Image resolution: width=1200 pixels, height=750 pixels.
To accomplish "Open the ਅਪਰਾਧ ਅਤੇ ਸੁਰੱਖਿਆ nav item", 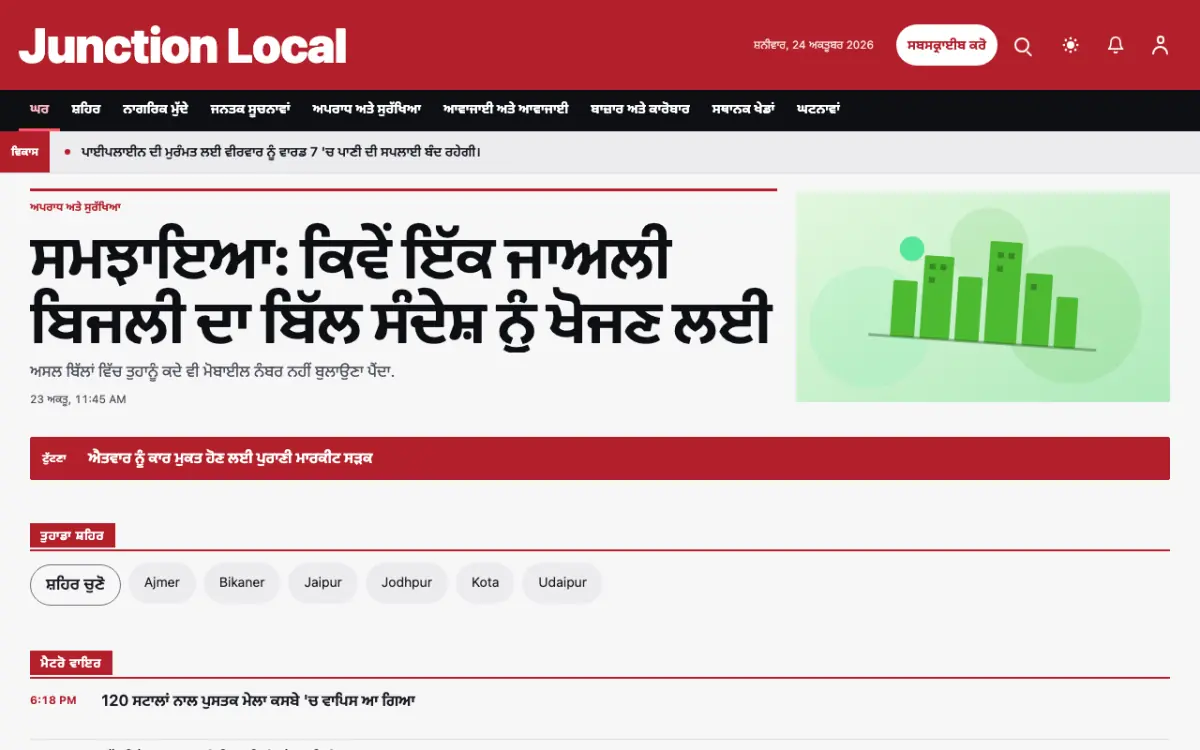I will tap(366, 109).
